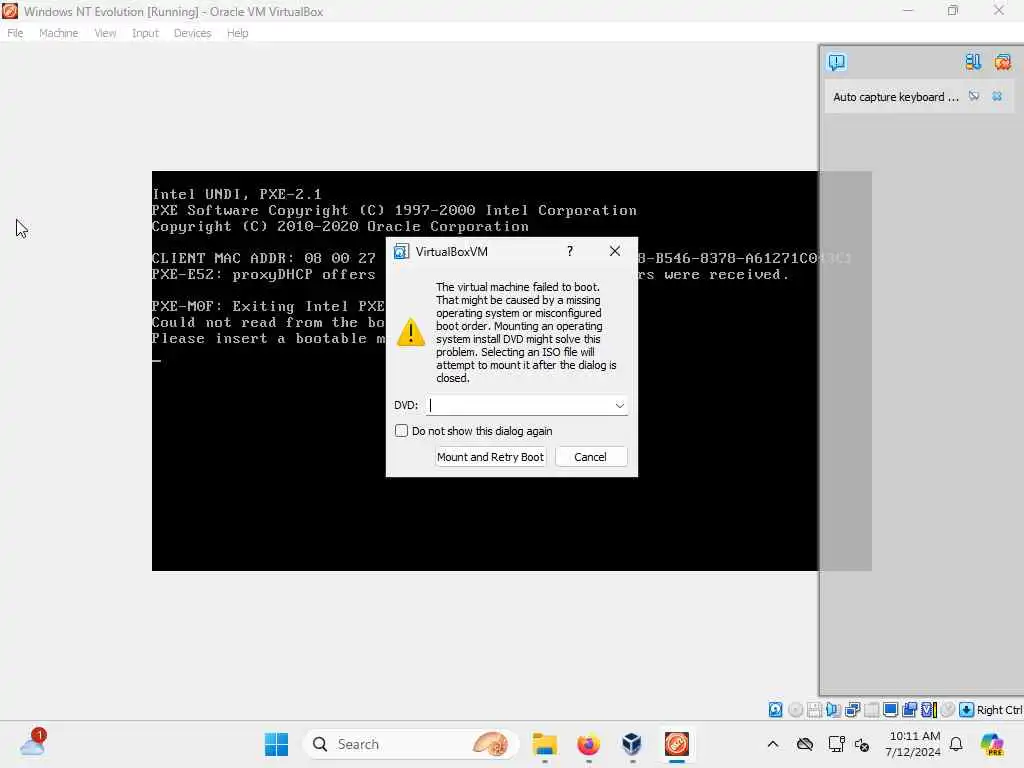Click the network adapters indicator in status bar
The height and width of the screenshot is (768, 1024).
point(852,710)
